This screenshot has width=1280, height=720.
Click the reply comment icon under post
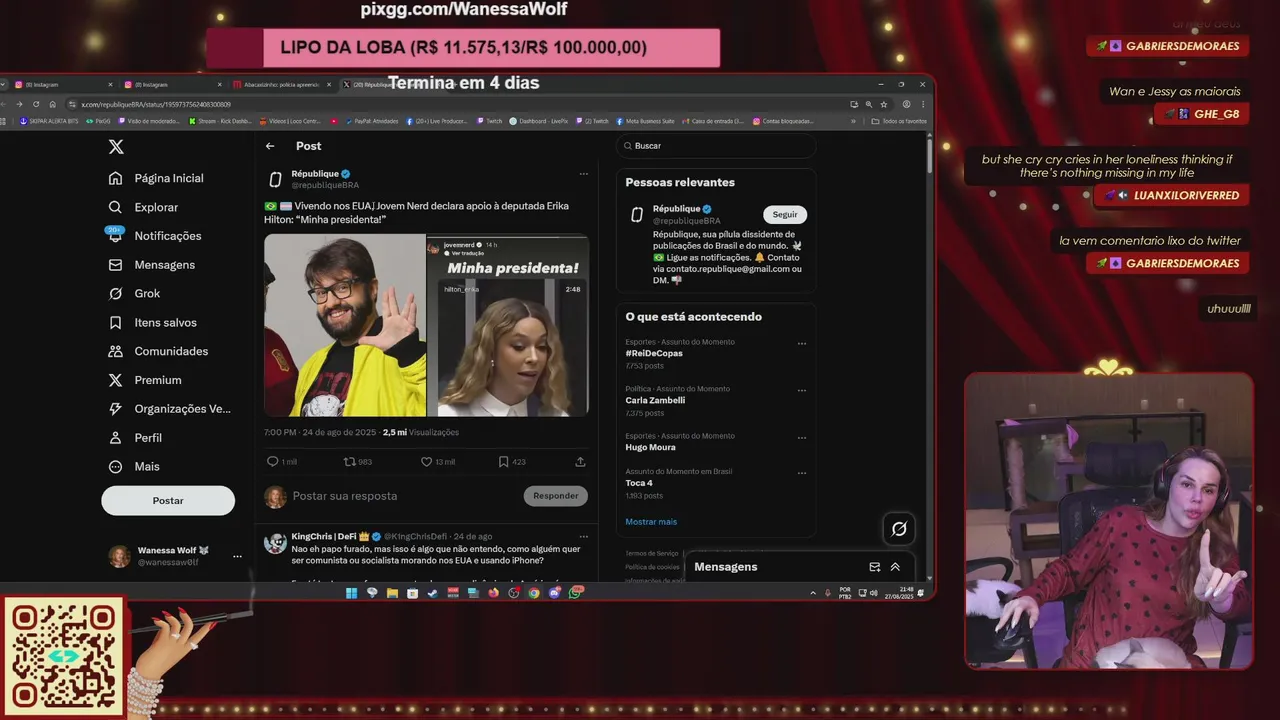[x=272, y=462]
